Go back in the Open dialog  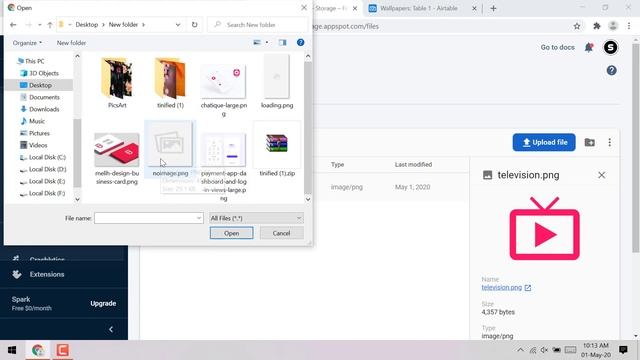click(13, 25)
